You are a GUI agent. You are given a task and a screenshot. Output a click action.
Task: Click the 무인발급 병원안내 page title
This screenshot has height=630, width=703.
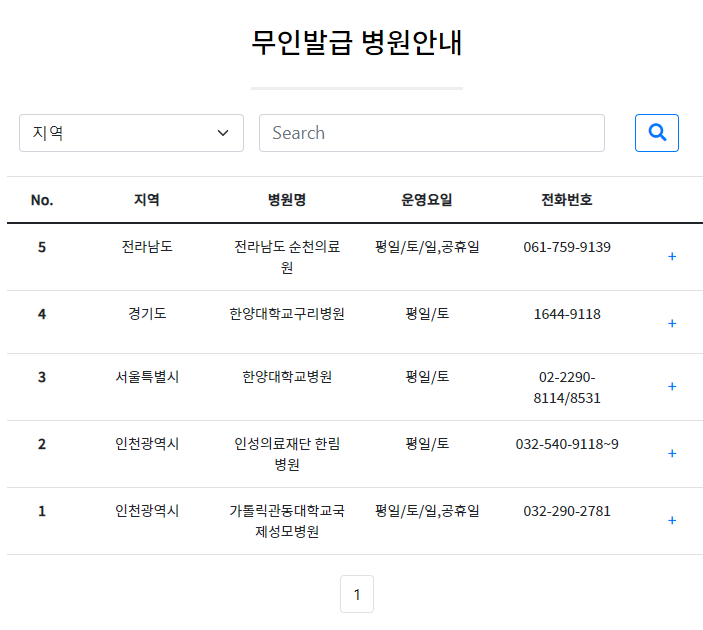coord(357,43)
